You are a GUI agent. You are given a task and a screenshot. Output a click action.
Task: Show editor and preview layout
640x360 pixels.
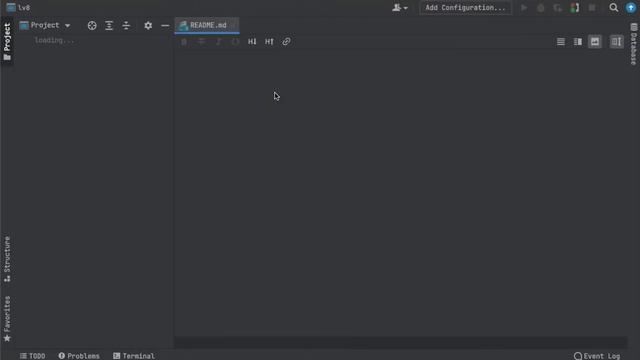(x=578, y=42)
